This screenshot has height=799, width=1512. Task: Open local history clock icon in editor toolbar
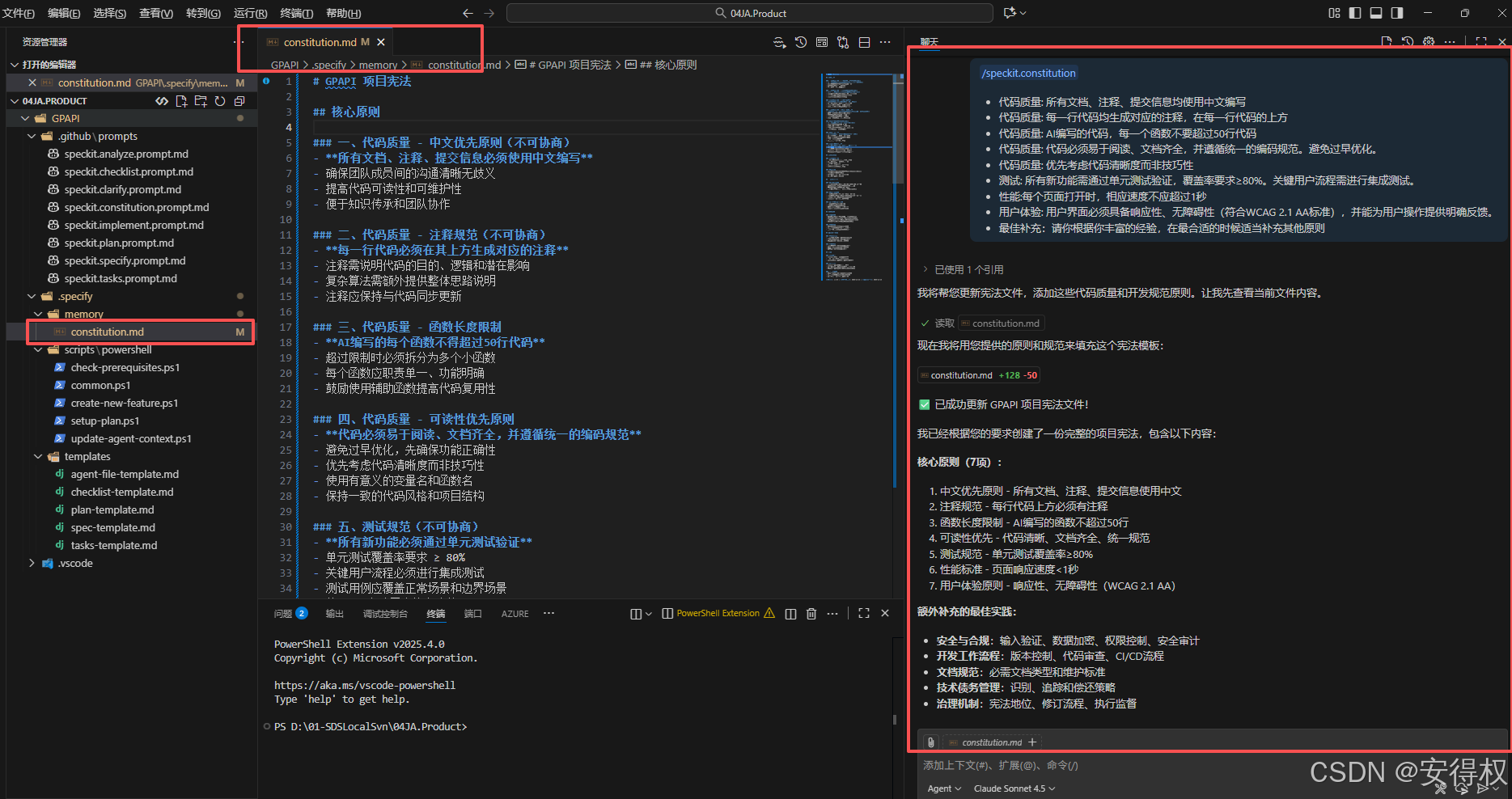coord(800,41)
